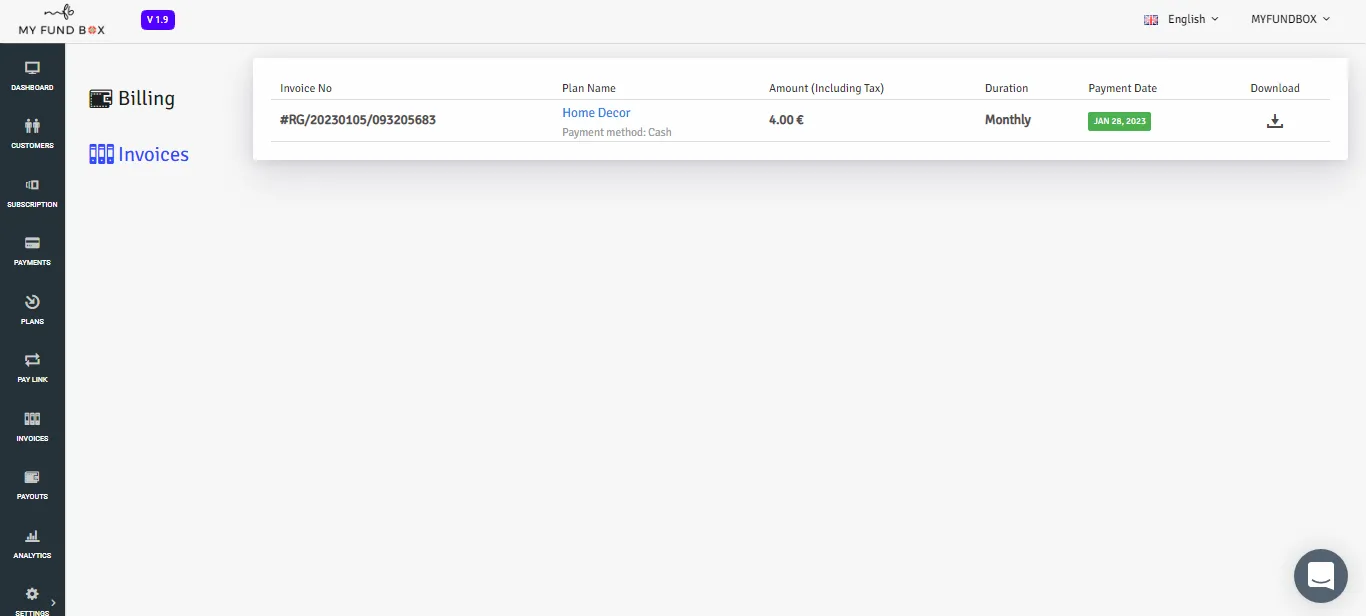The height and width of the screenshot is (616, 1366).
Task: Click the Duration column header
Action: [1006, 88]
